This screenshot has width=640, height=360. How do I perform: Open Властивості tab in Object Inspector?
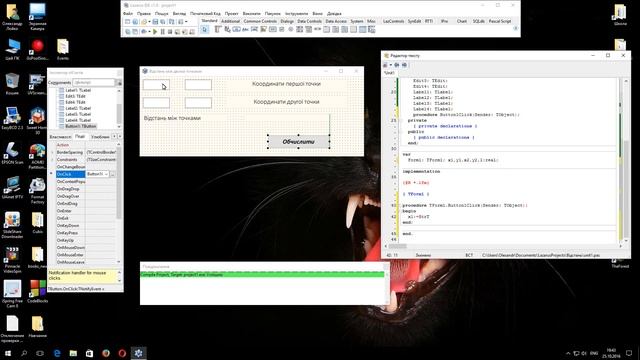(60, 137)
